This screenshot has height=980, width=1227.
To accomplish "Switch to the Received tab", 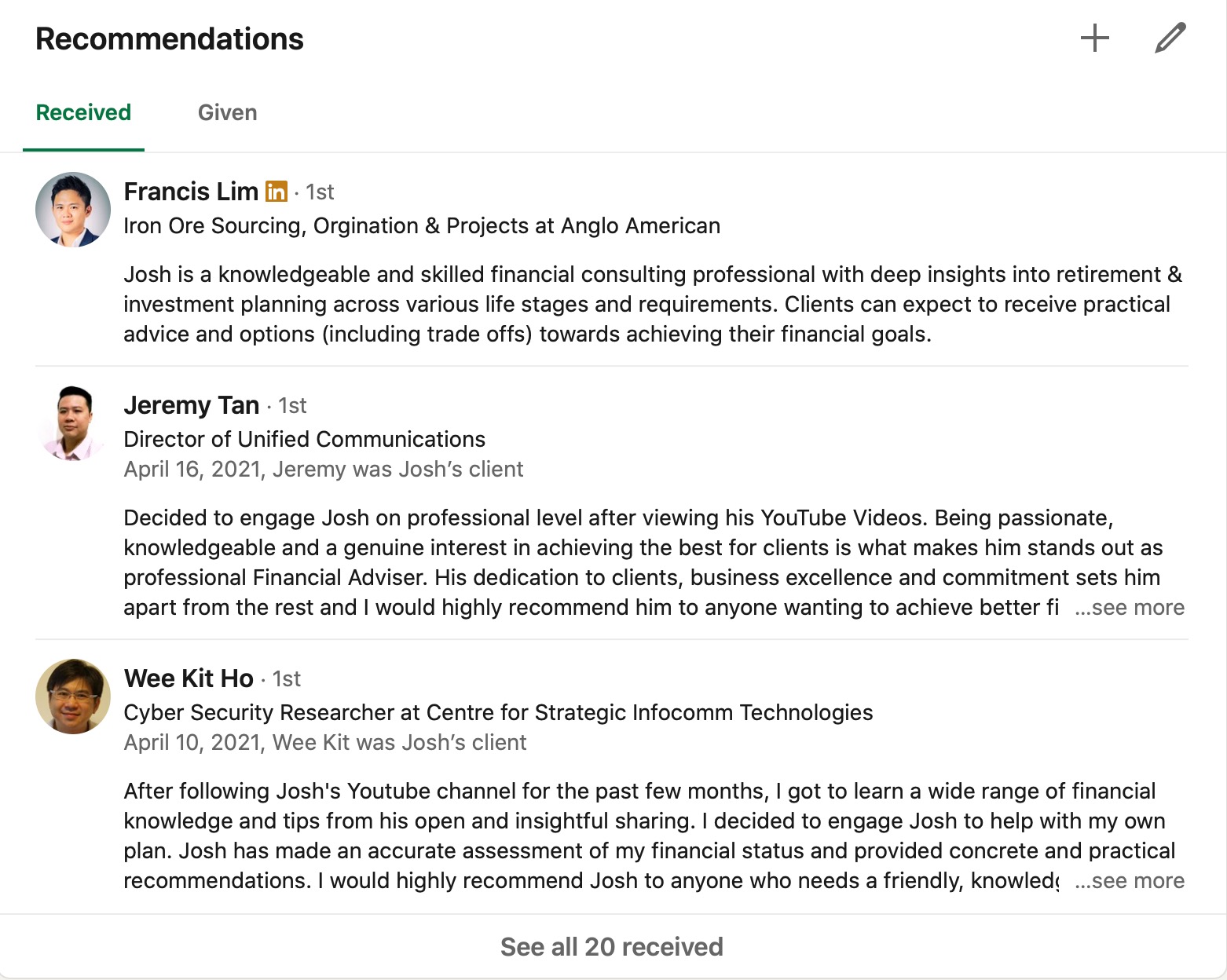I will pos(83,113).
